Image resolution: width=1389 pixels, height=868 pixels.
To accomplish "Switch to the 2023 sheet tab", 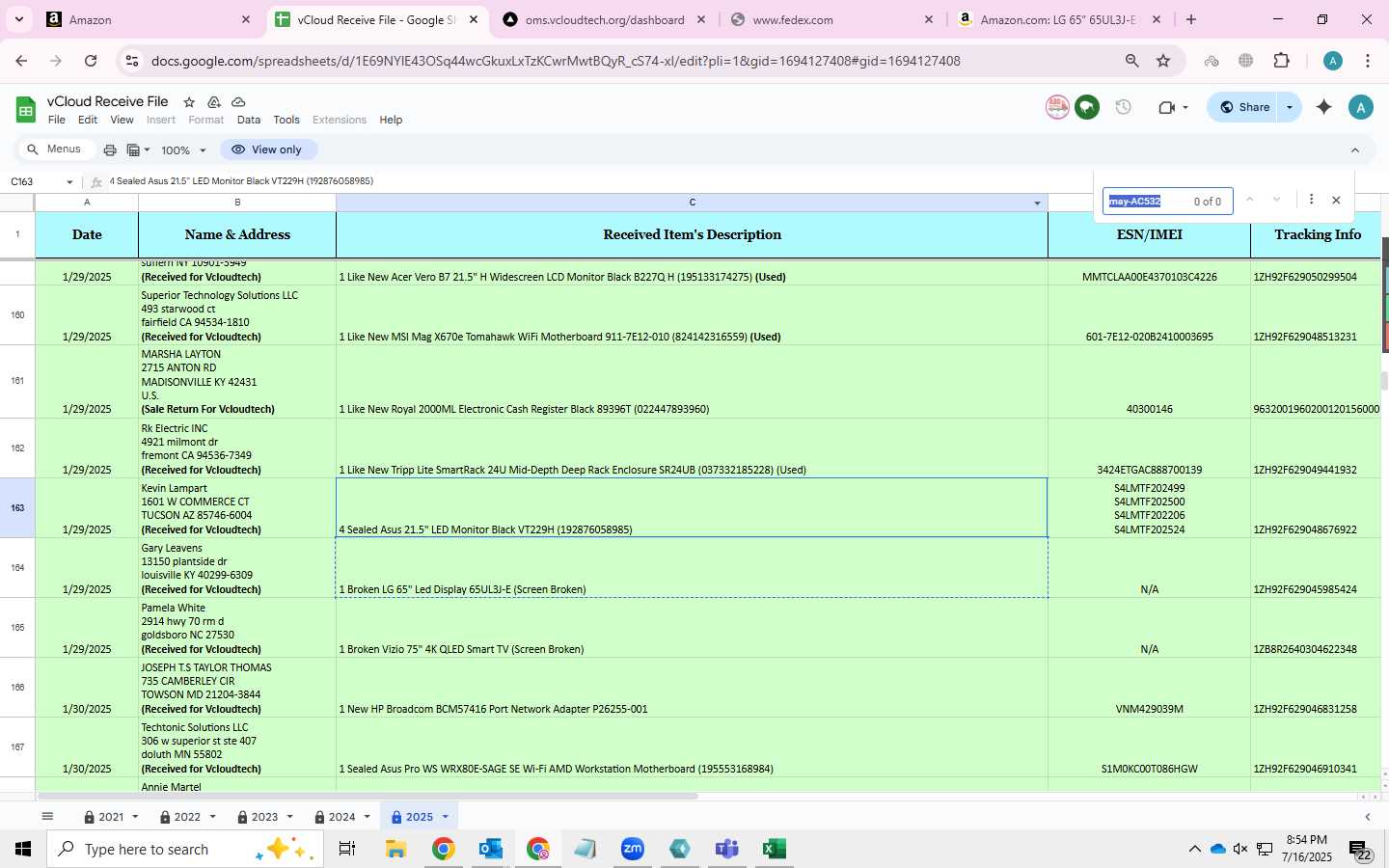I will tap(264, 817).
